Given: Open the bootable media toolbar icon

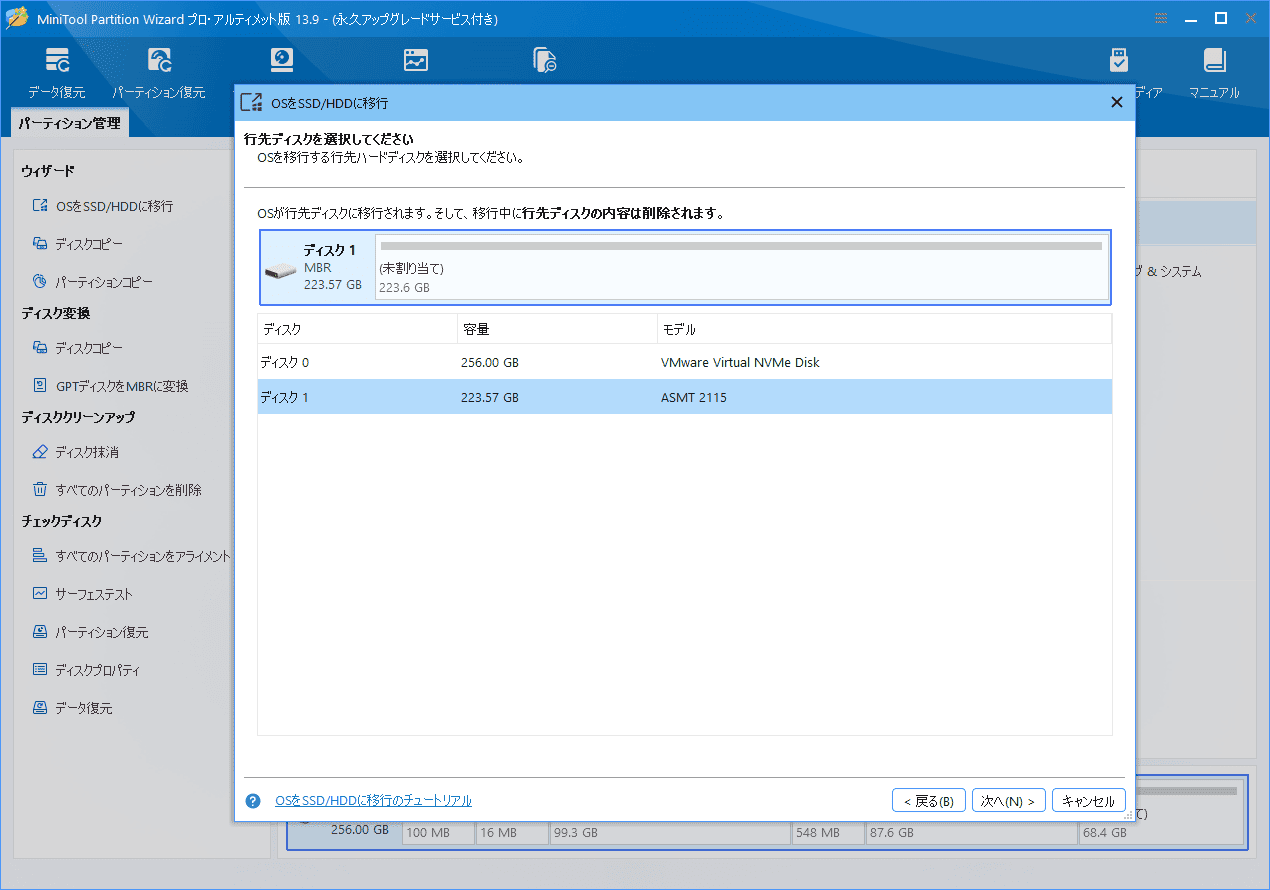Looking at the screenshot, I should [1119, 61].
